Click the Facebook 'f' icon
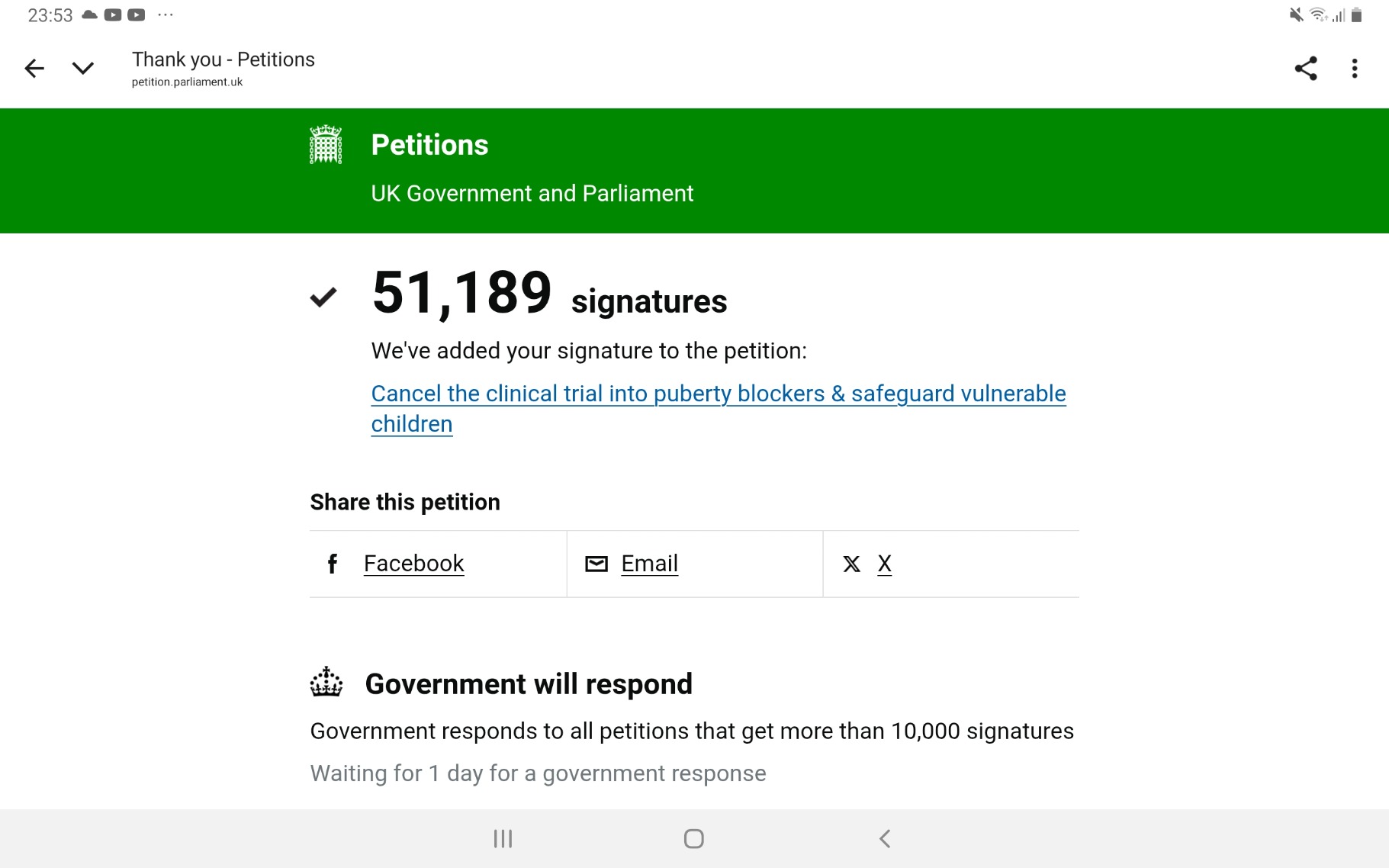Image resolution: width=1389 pixels, height=868 pixels. coord(332,564)
